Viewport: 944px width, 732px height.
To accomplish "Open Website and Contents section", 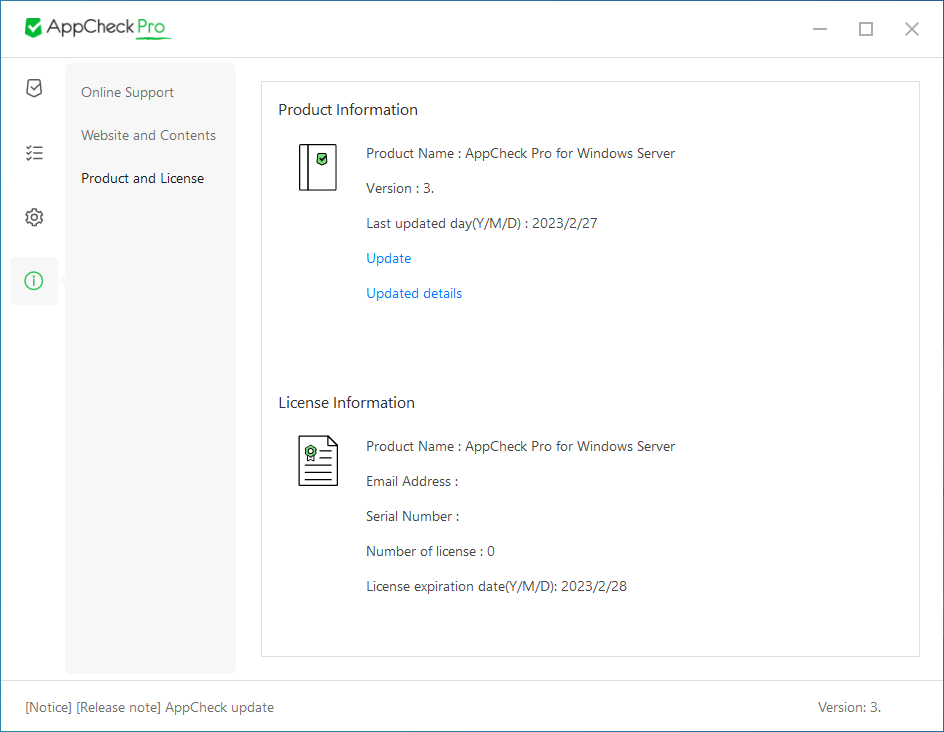I will pyautogui.click(x=149, y=135).
